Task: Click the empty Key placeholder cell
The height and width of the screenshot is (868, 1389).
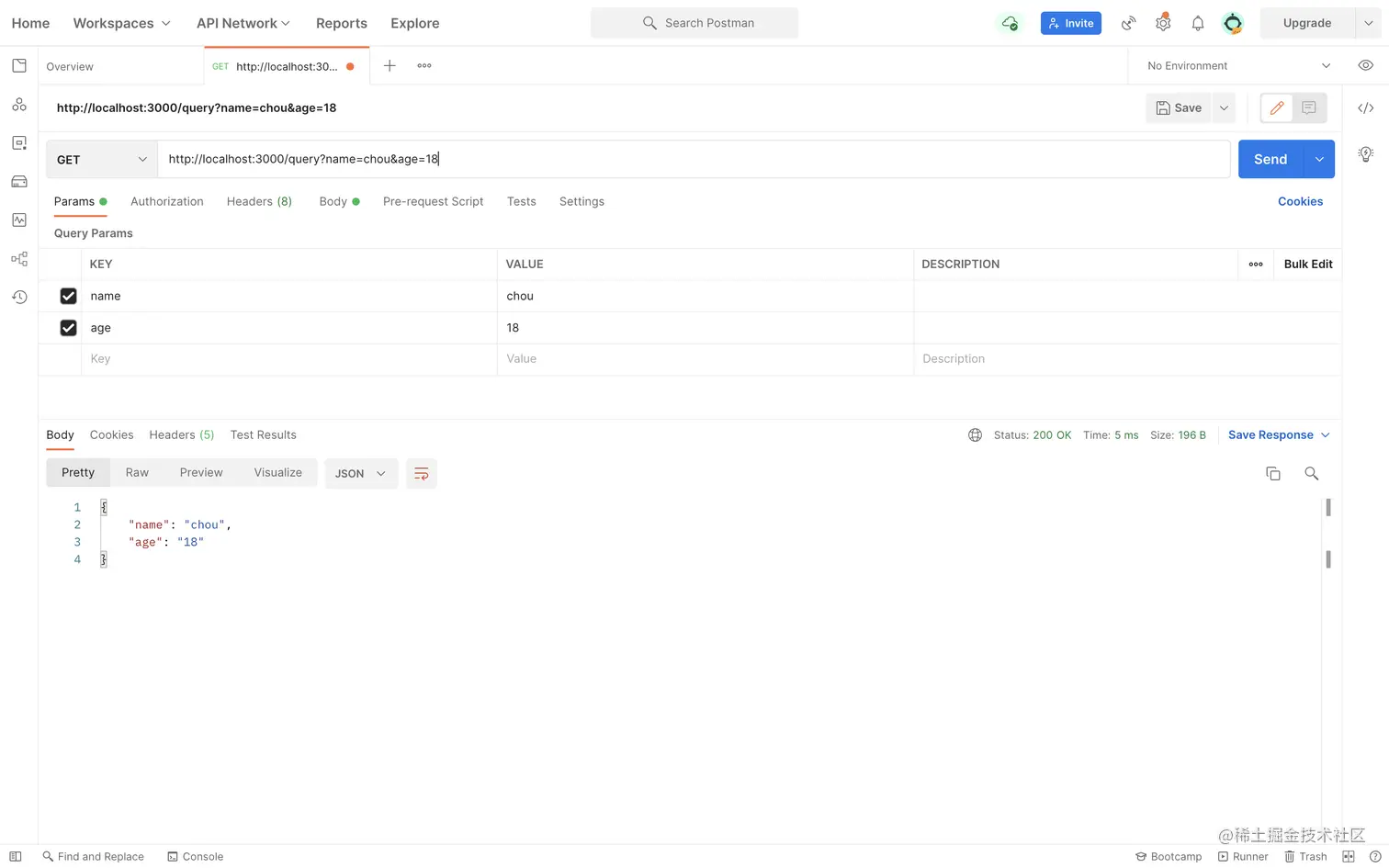Action: [x=288, y=359]
